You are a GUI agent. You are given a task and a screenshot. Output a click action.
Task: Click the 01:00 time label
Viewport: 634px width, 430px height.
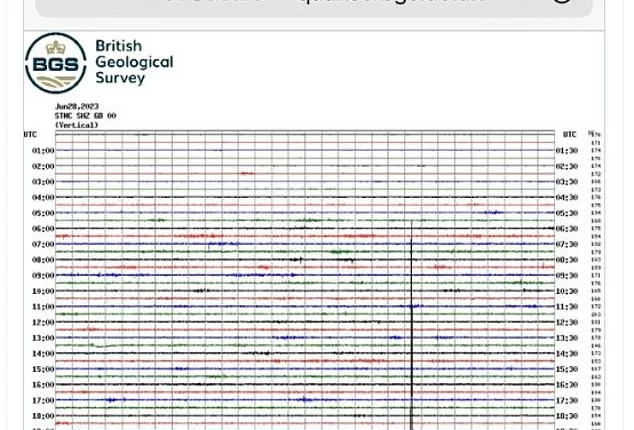click(43, 150)
